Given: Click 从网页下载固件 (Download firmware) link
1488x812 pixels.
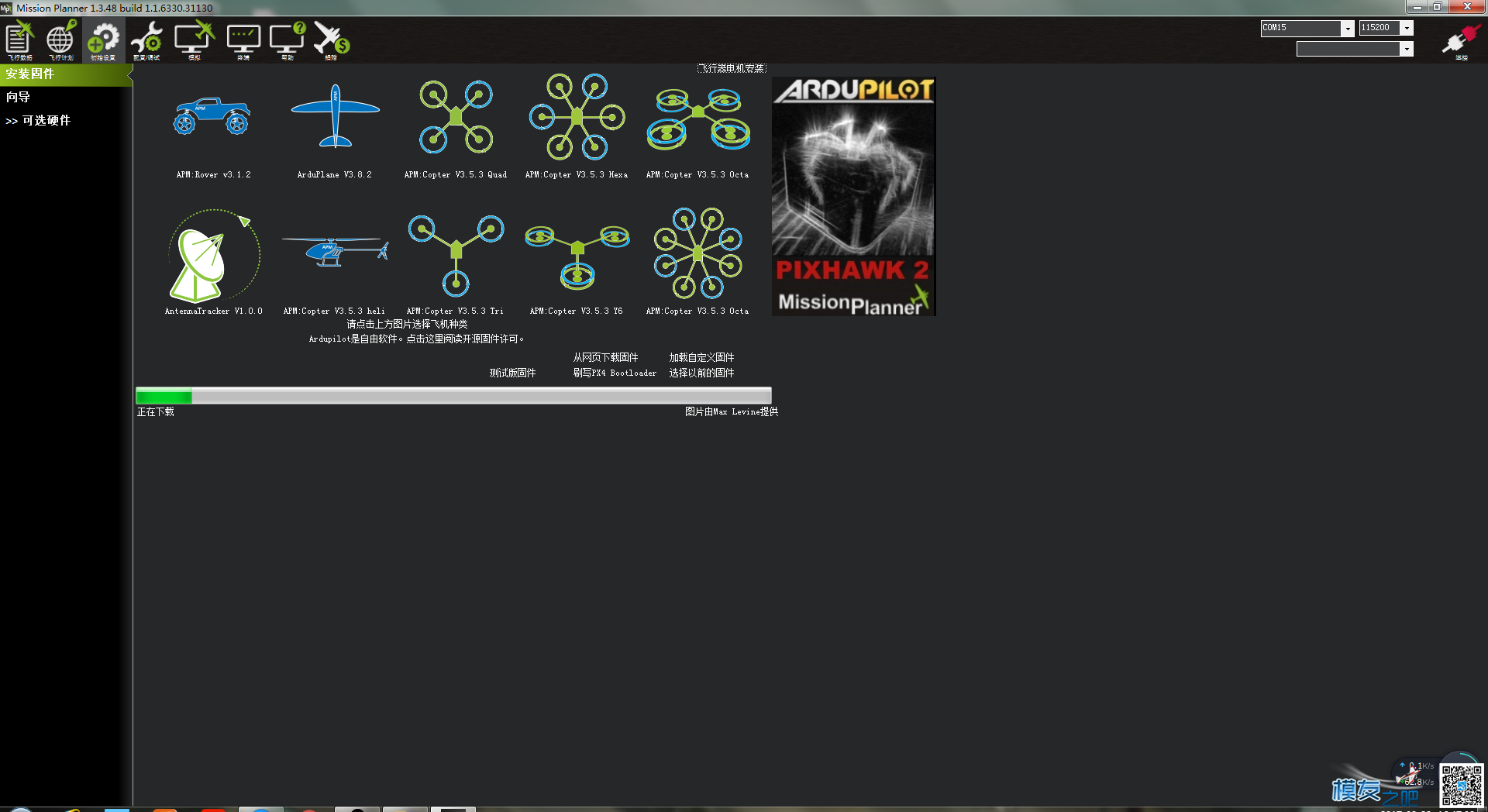Looking at the screenshot, I should (x=605, y=357).
